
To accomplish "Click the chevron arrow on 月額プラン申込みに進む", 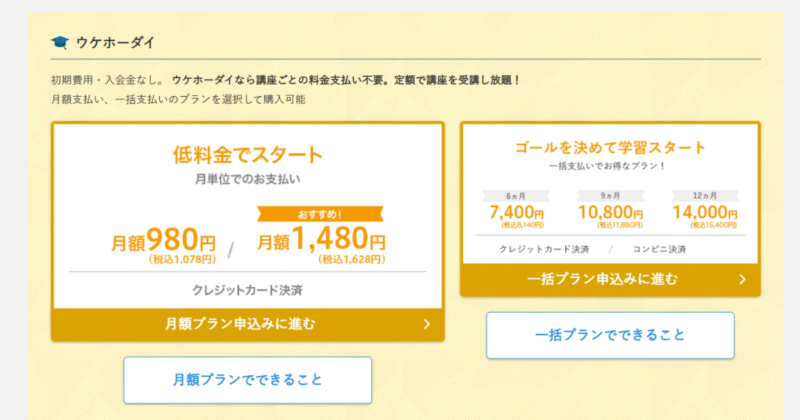I will 427,324.
